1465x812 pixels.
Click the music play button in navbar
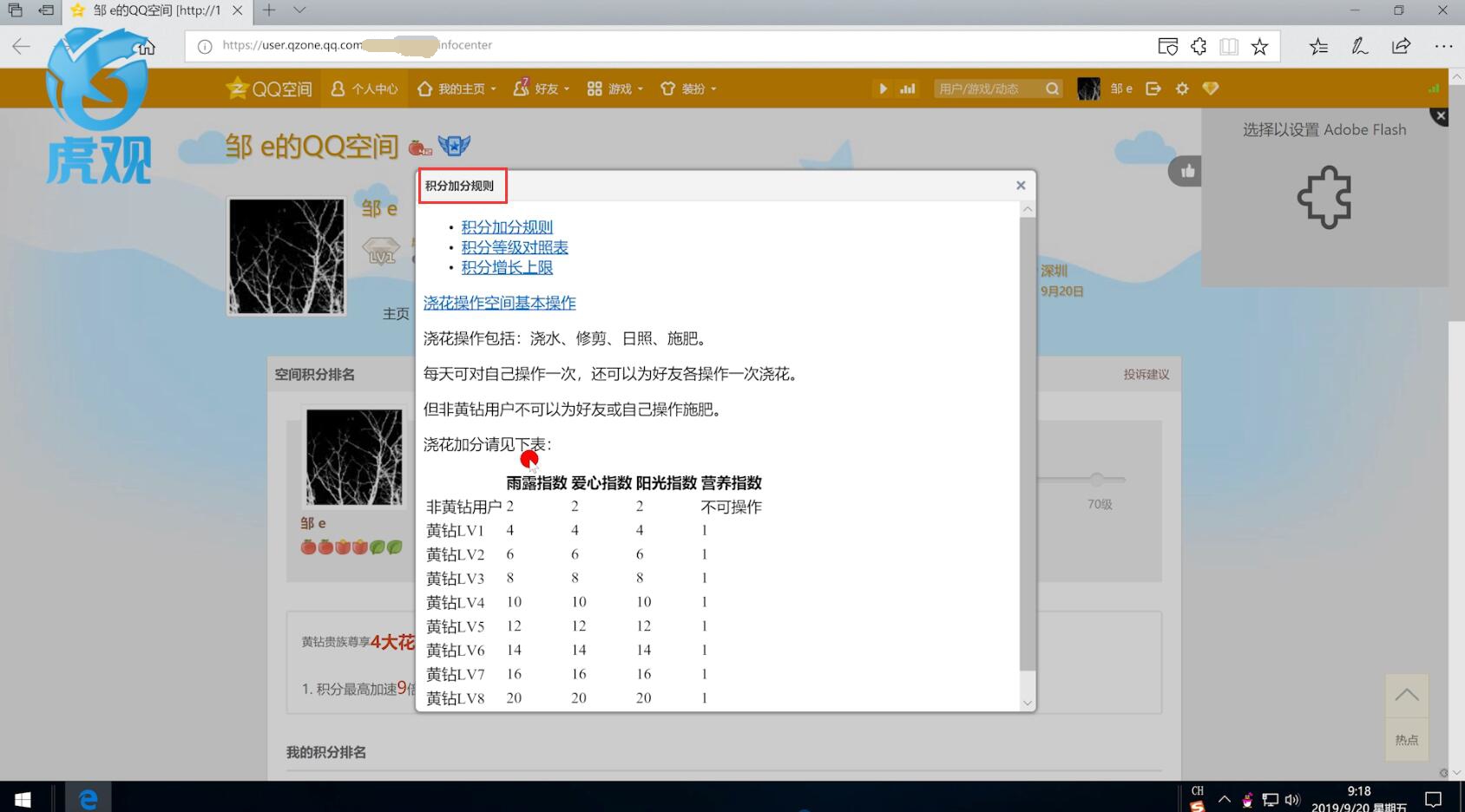click(x=883, y=88)
